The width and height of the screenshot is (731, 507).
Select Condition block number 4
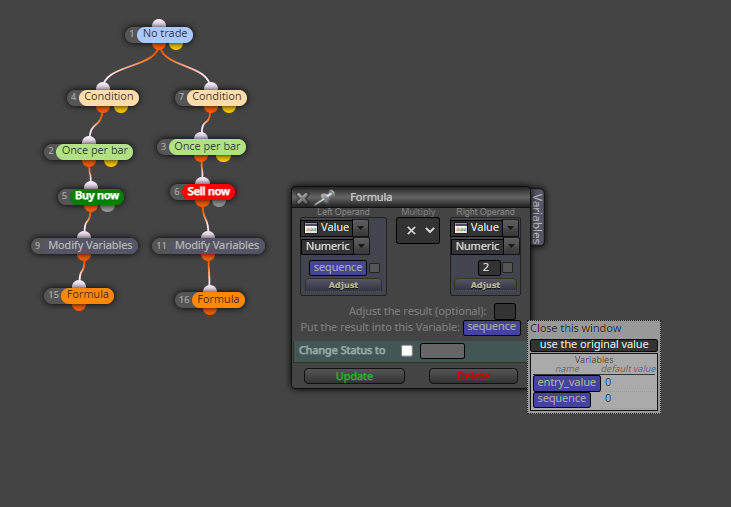coord(109,97)
